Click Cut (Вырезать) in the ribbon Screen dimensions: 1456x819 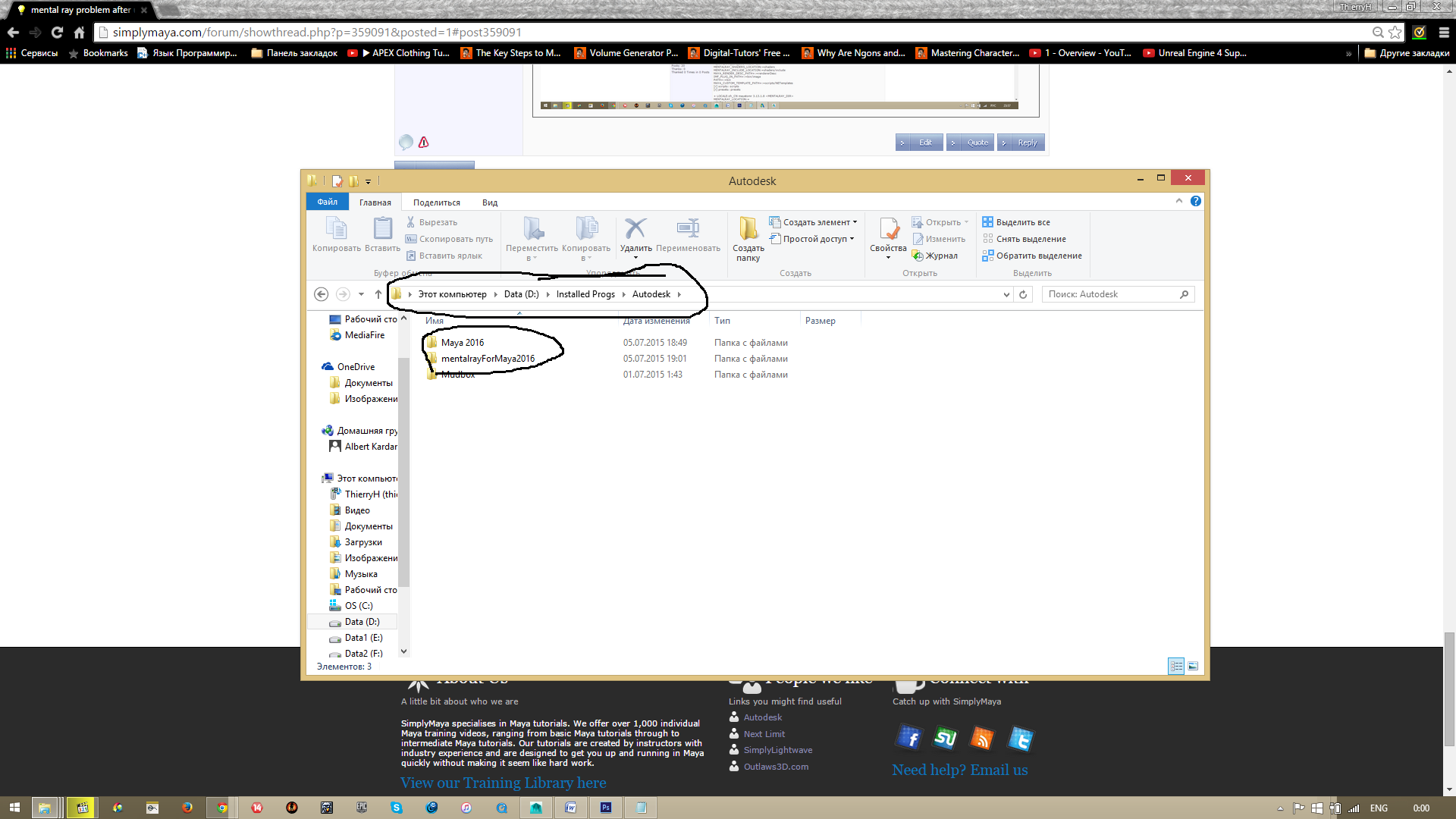point(431,222)
